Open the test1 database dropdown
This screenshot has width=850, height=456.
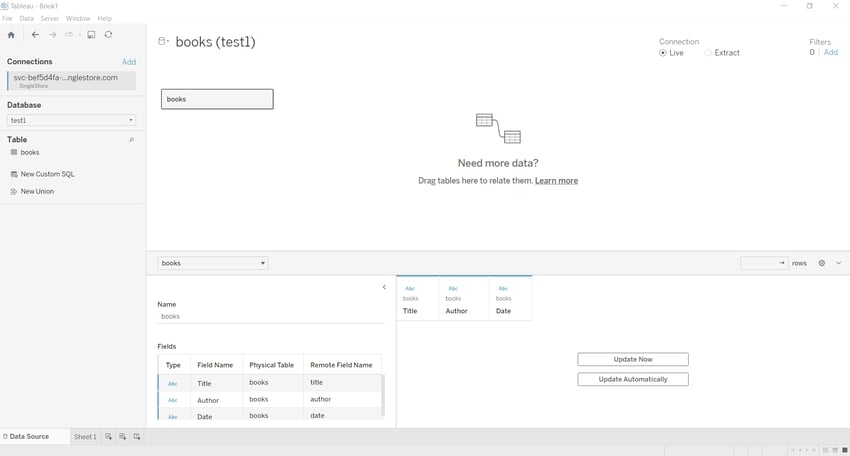click(x=72, y=120)
